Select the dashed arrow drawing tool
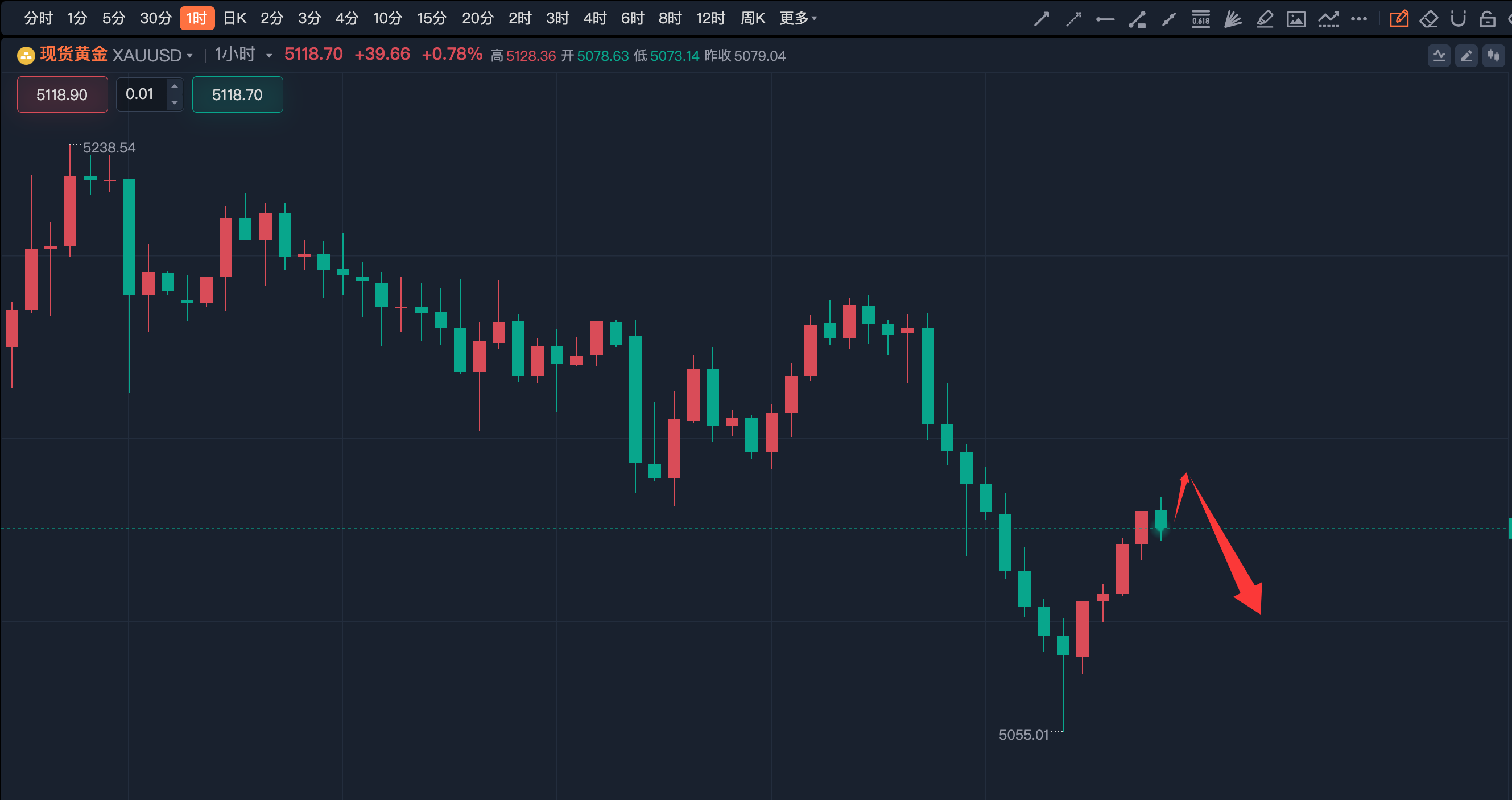 tap(1073, 19)
